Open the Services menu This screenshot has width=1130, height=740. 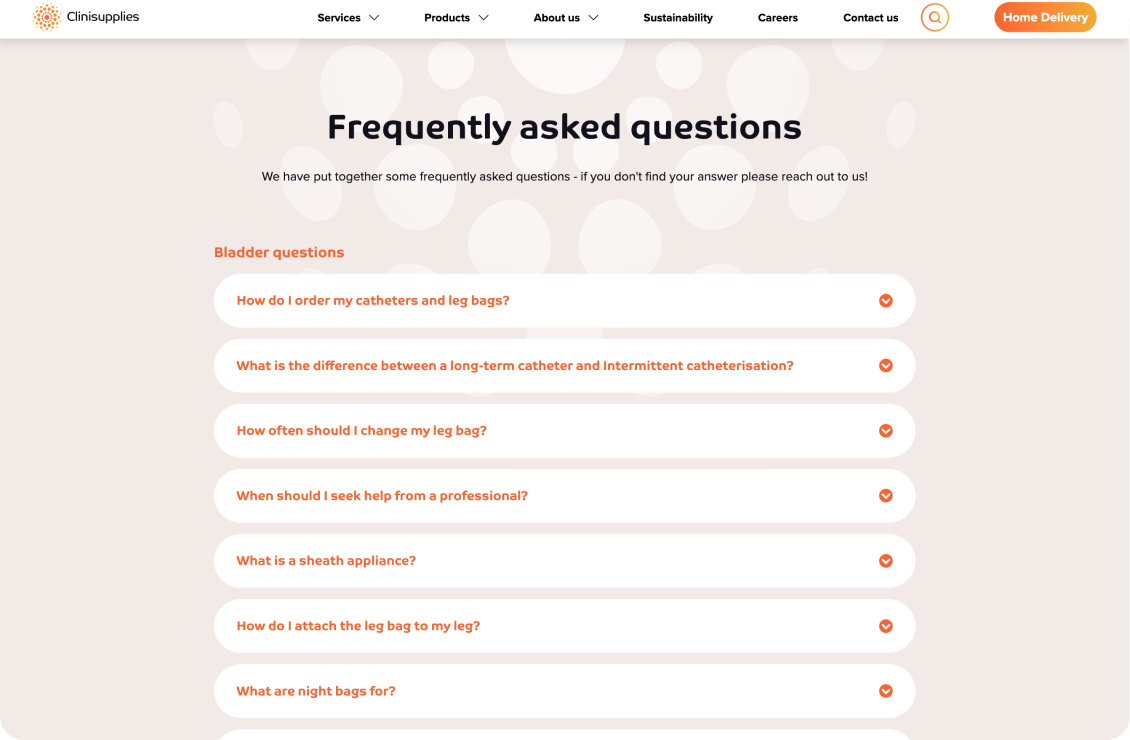pos(339,18)
